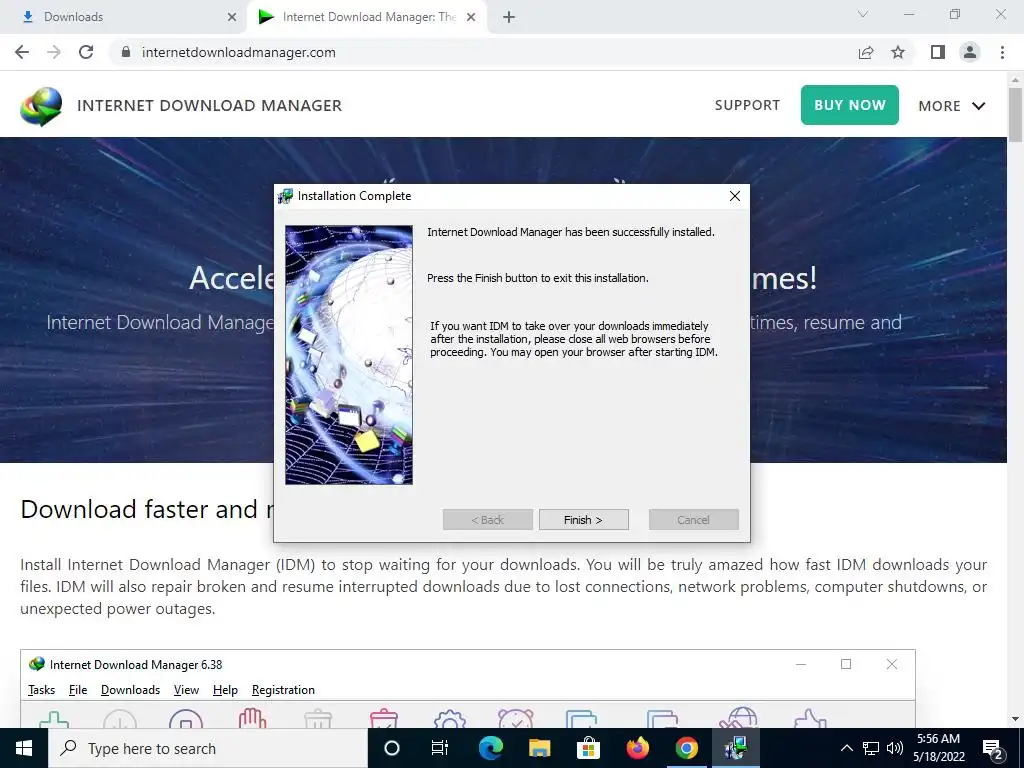Select the Internet Download Manager tab
1024x768 pixels.
[x=366, y=17]
